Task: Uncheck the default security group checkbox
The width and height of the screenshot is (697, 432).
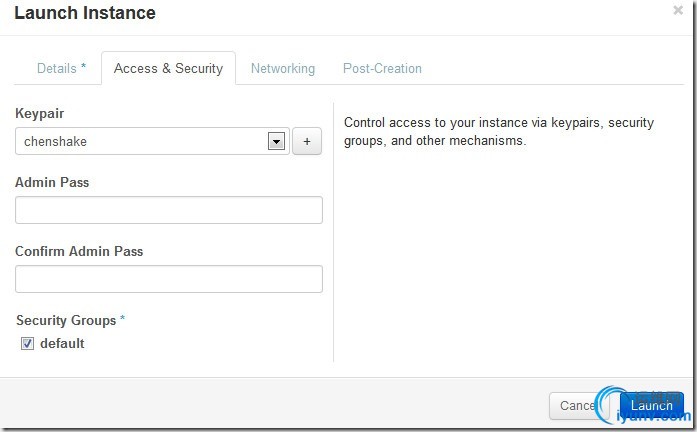Action: (x=28, y=344)
